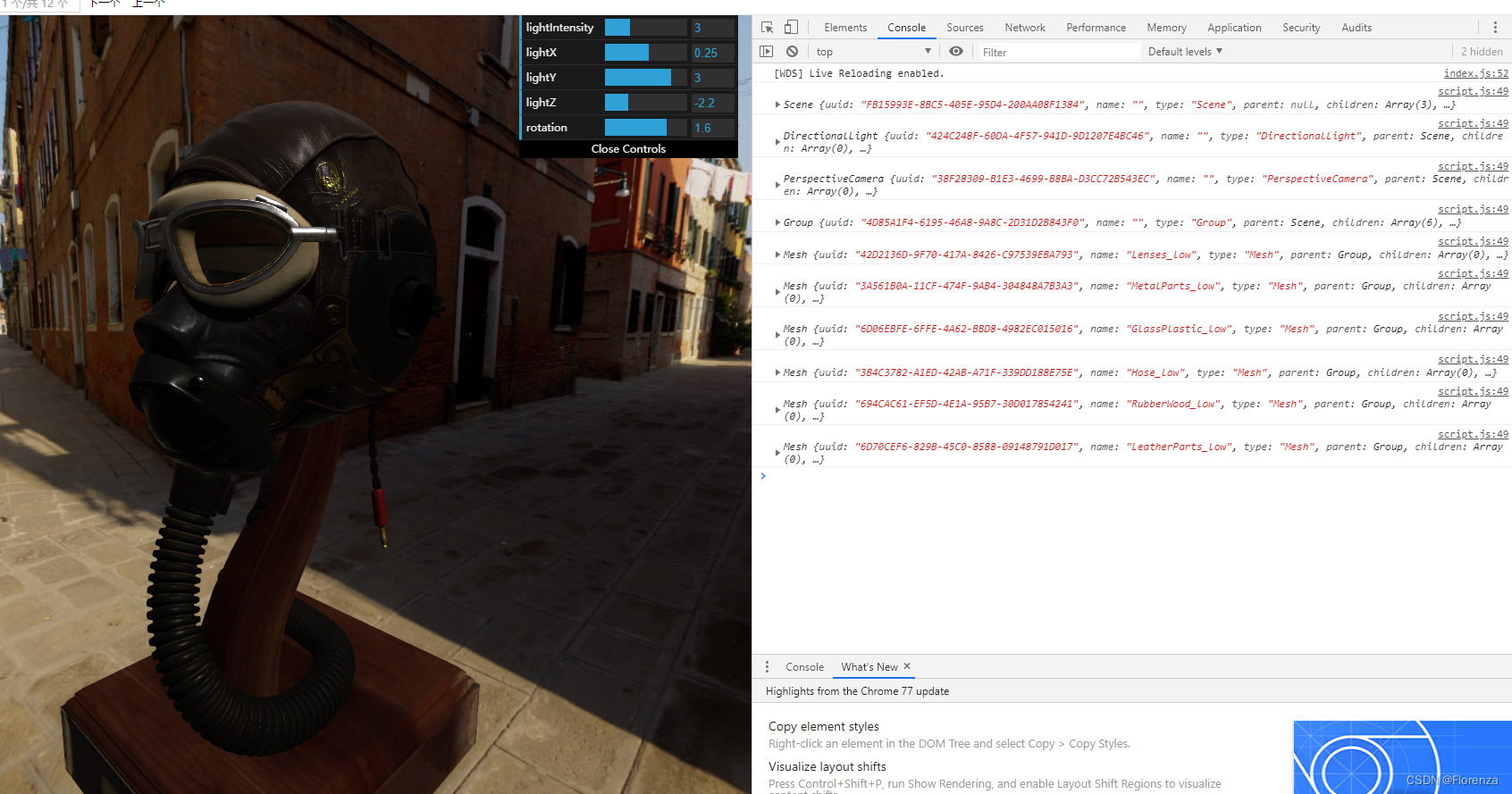Image resolution: width=1512 pixels, height=794 pixels.
Task: Switch to the Sources tab
Action: click(x=965, y=28)
